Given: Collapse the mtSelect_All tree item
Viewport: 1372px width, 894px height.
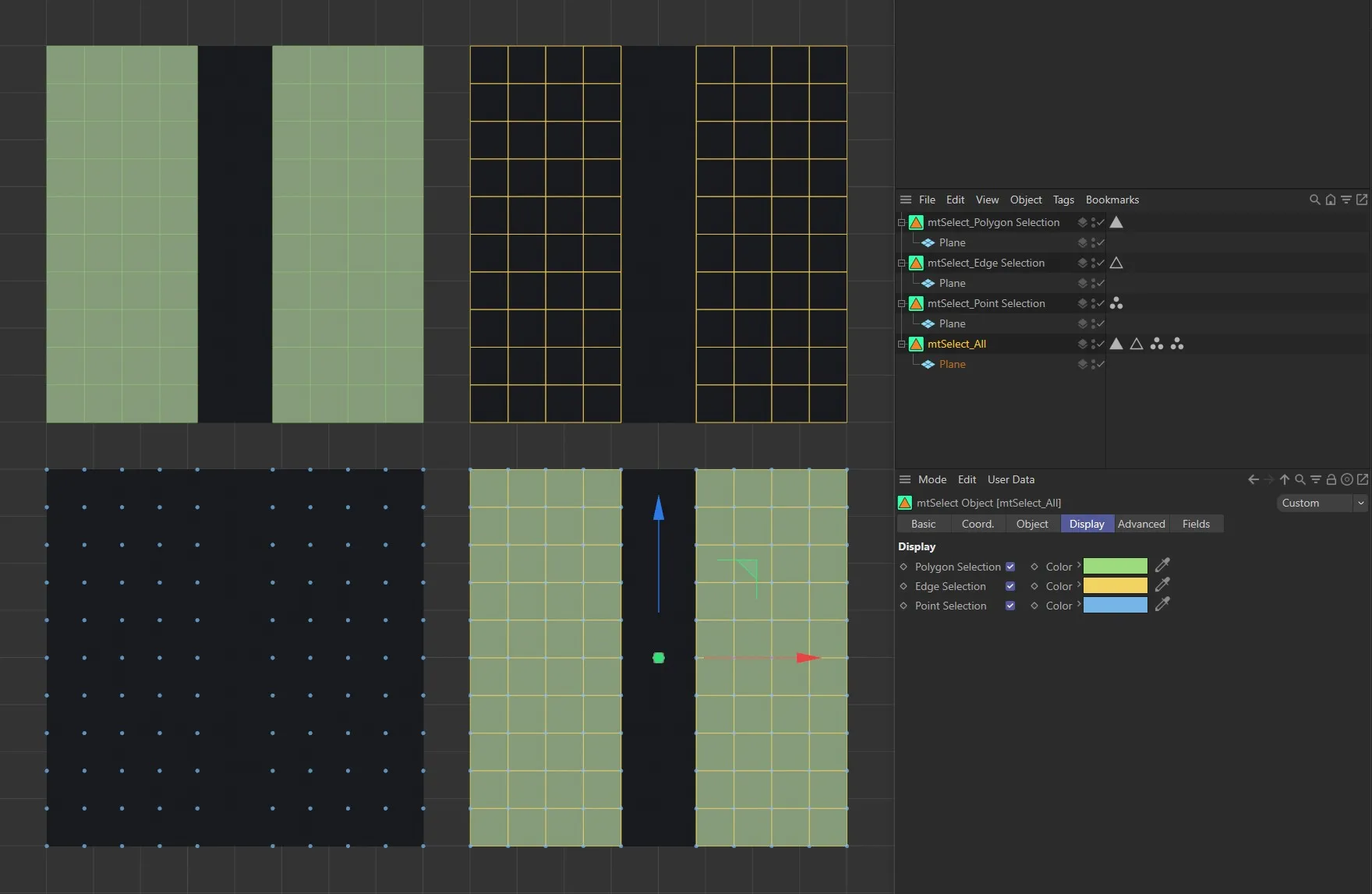Looking at the screenshot, I should 900,344.
